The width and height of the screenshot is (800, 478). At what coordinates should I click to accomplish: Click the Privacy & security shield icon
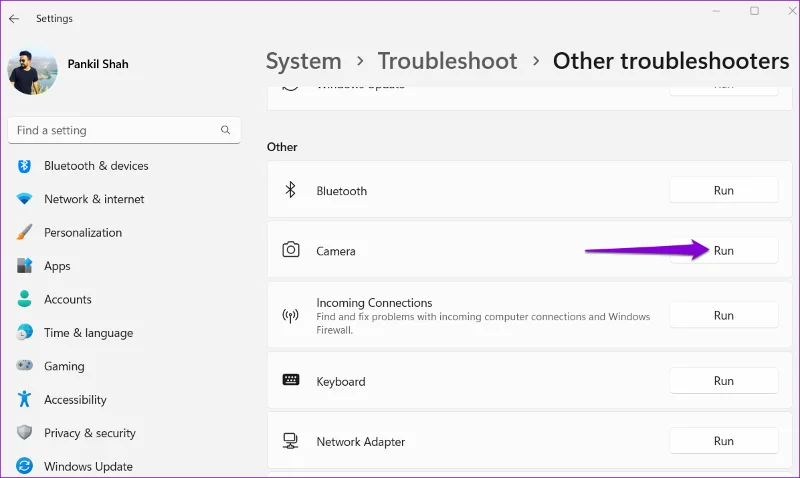(24, 433)
